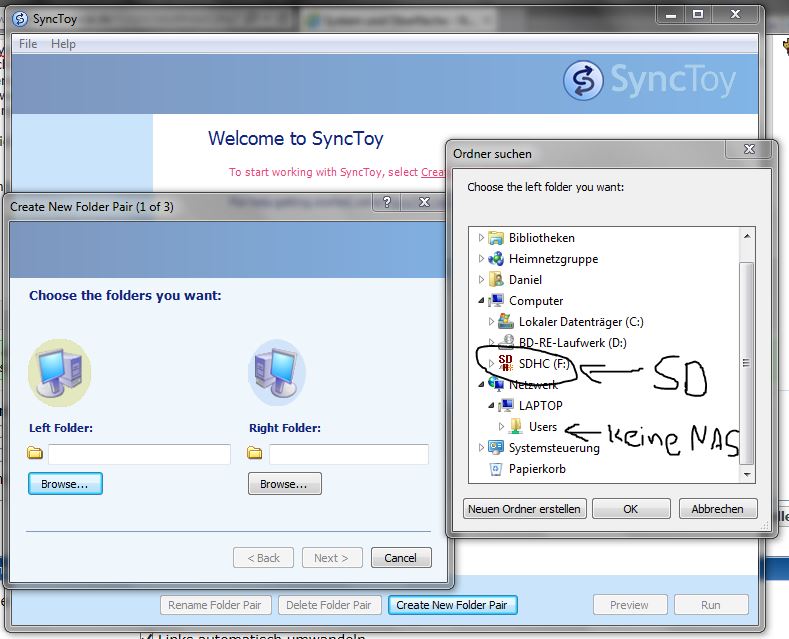Click the Preview button in SyncToy
The width and height of the screenshot is (789, 639).
point(630,605)
